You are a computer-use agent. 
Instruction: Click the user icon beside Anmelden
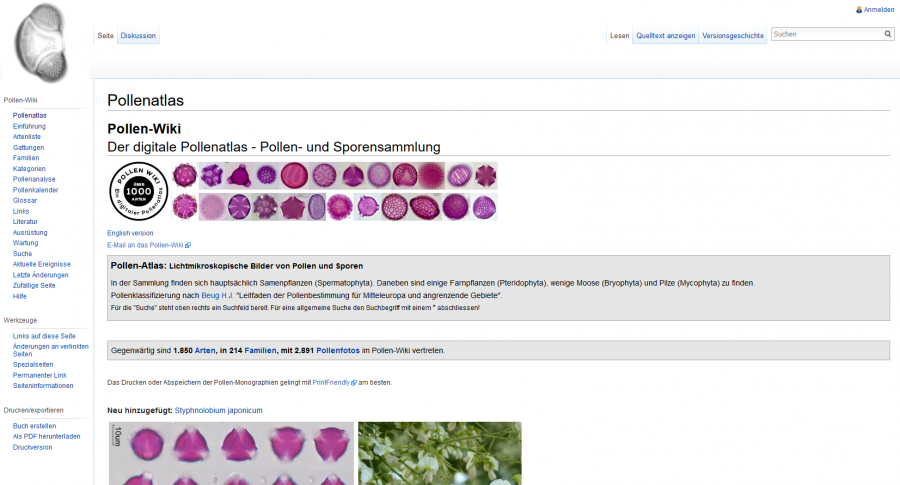click(x=859, y=10)
